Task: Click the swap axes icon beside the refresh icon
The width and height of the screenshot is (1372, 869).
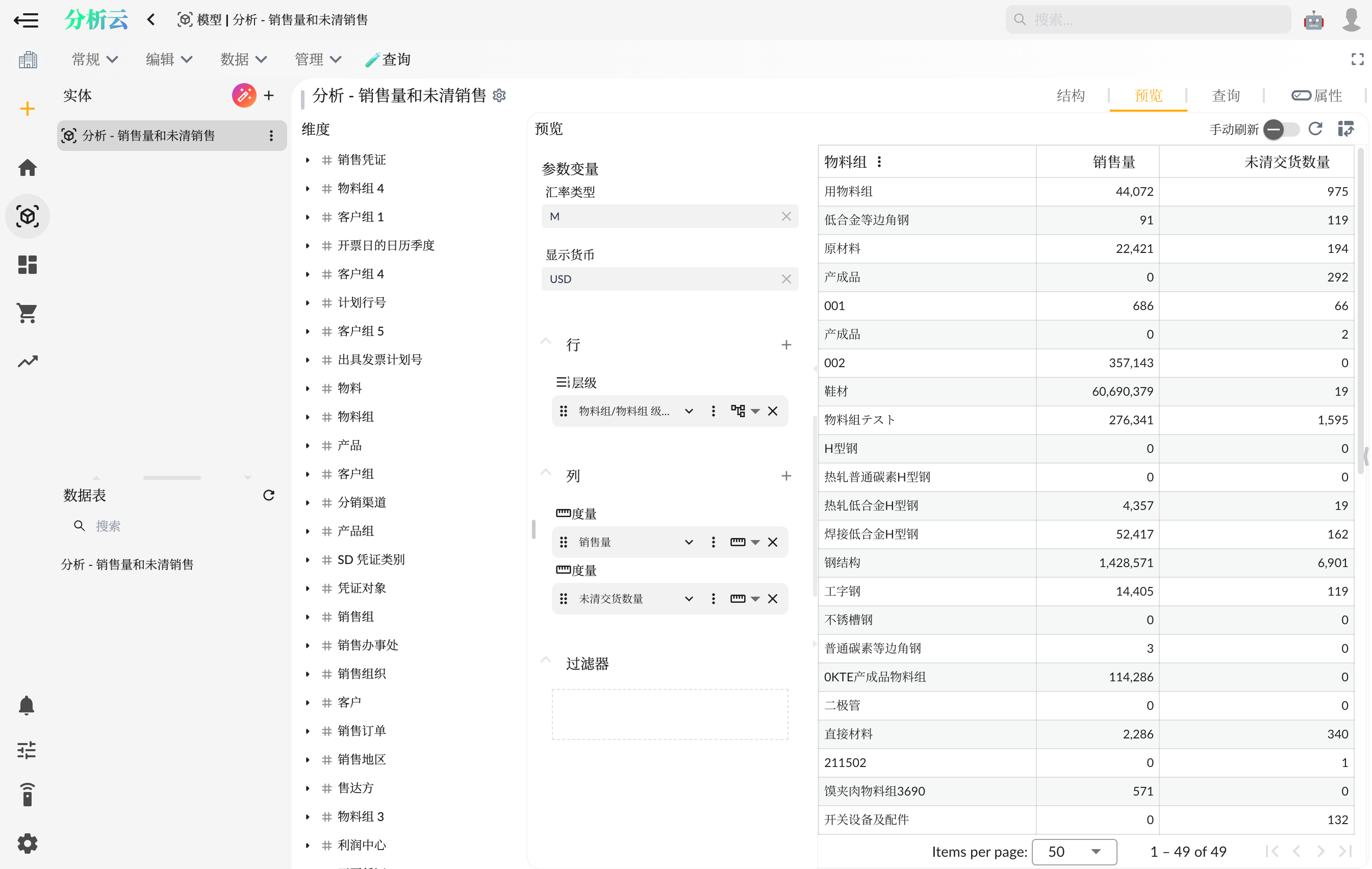Action: coord(1346,130)
